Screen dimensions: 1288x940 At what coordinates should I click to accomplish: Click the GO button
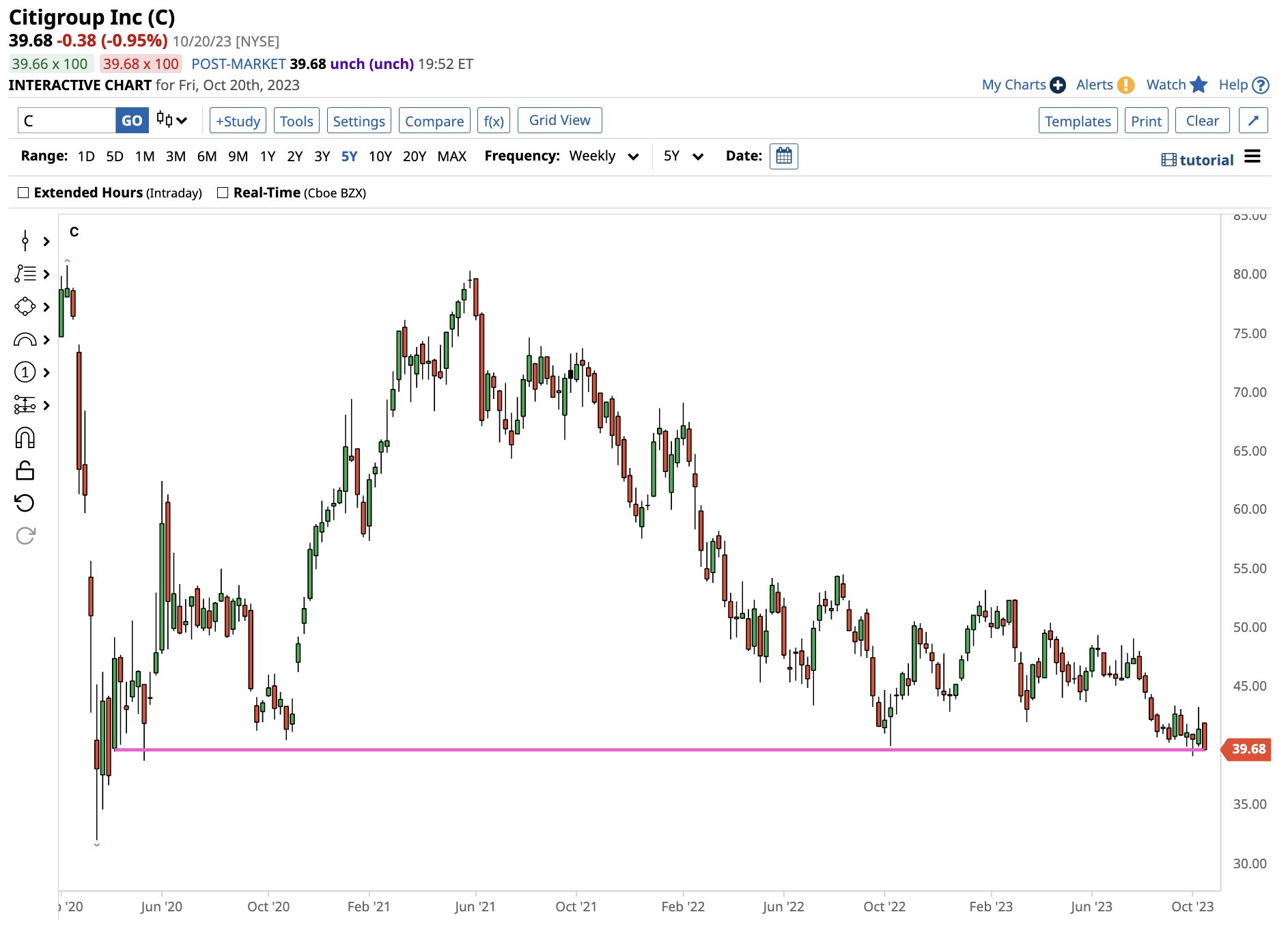132,120
